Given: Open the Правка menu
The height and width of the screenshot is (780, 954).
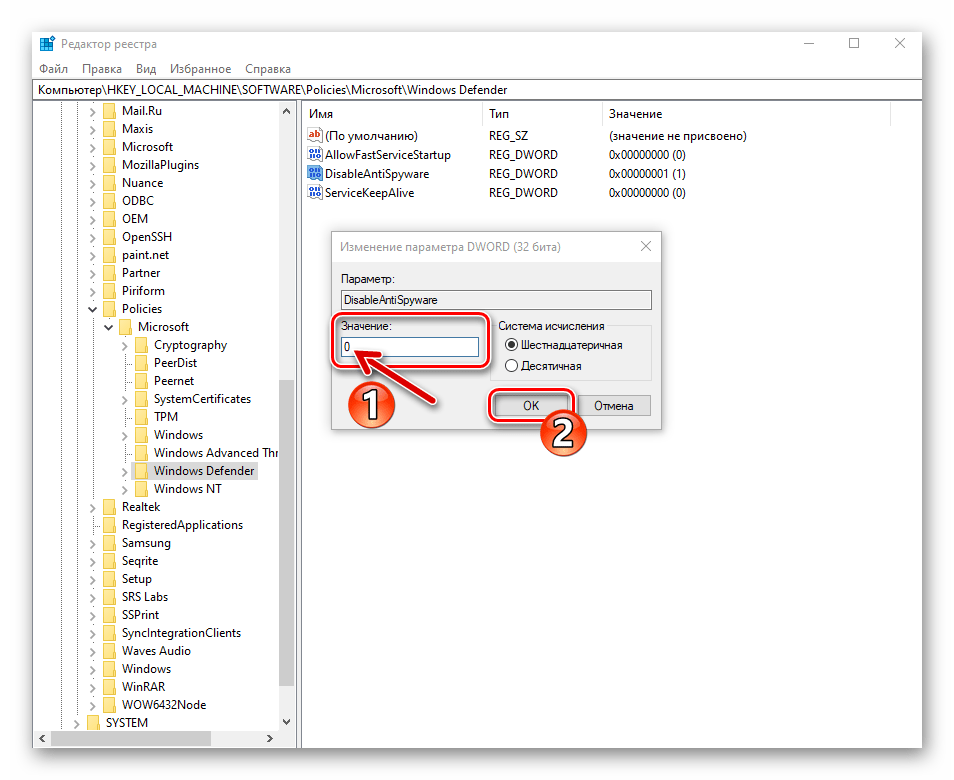Looking at the screenshot, I should click(x=102, y=69).
